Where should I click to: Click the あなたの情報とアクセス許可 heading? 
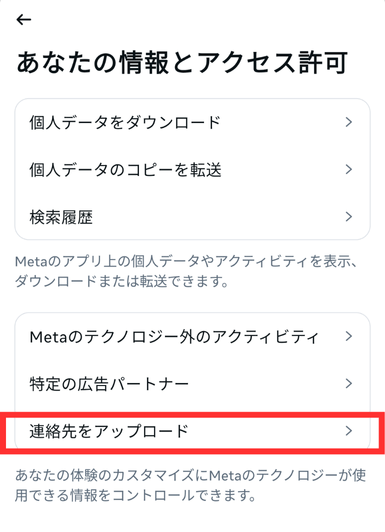click(182, 63)
